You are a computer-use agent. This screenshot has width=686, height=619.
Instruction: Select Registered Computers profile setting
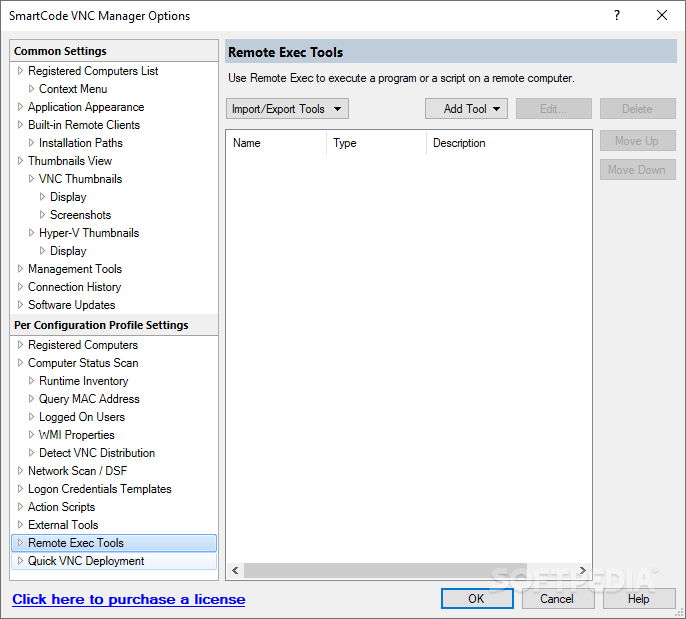83,345
